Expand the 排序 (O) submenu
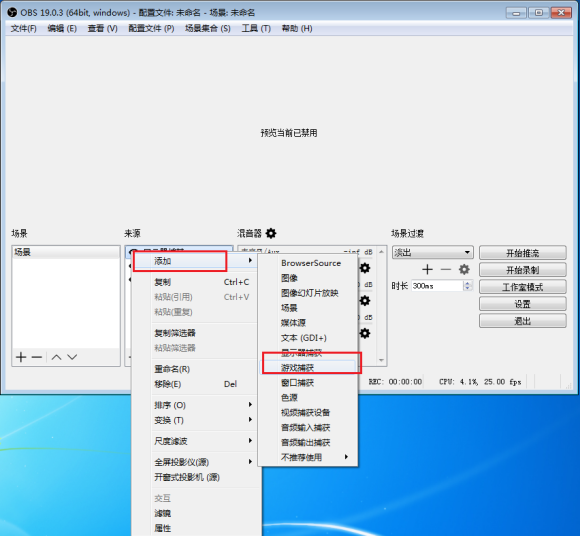 pos(195,405)
